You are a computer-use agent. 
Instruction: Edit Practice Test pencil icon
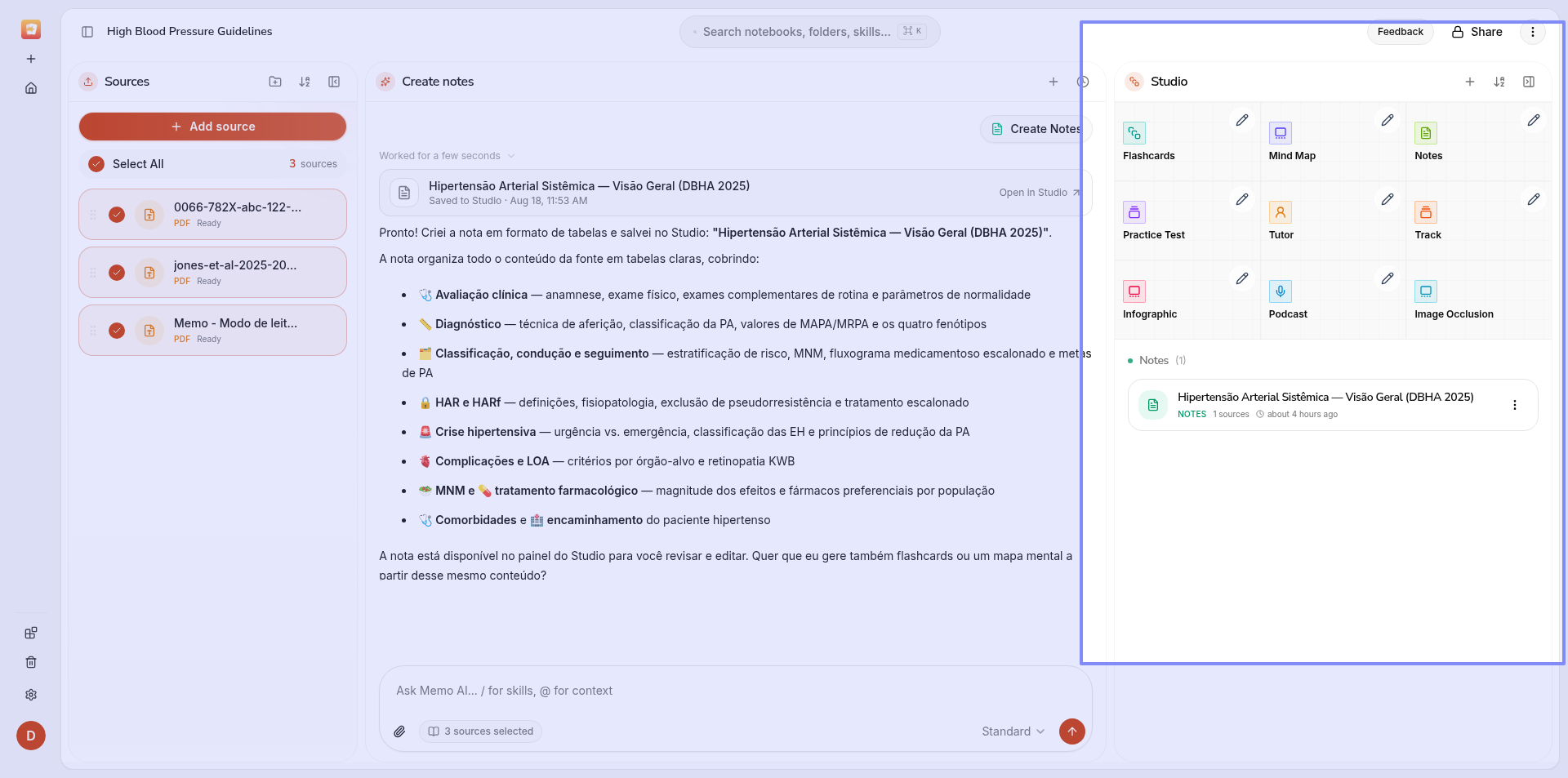coord(1242,199)
